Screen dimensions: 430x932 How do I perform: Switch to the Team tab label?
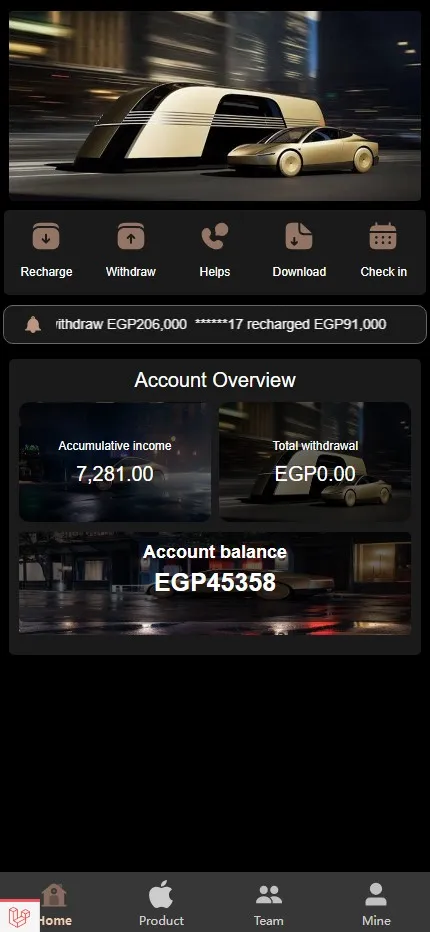269,920
